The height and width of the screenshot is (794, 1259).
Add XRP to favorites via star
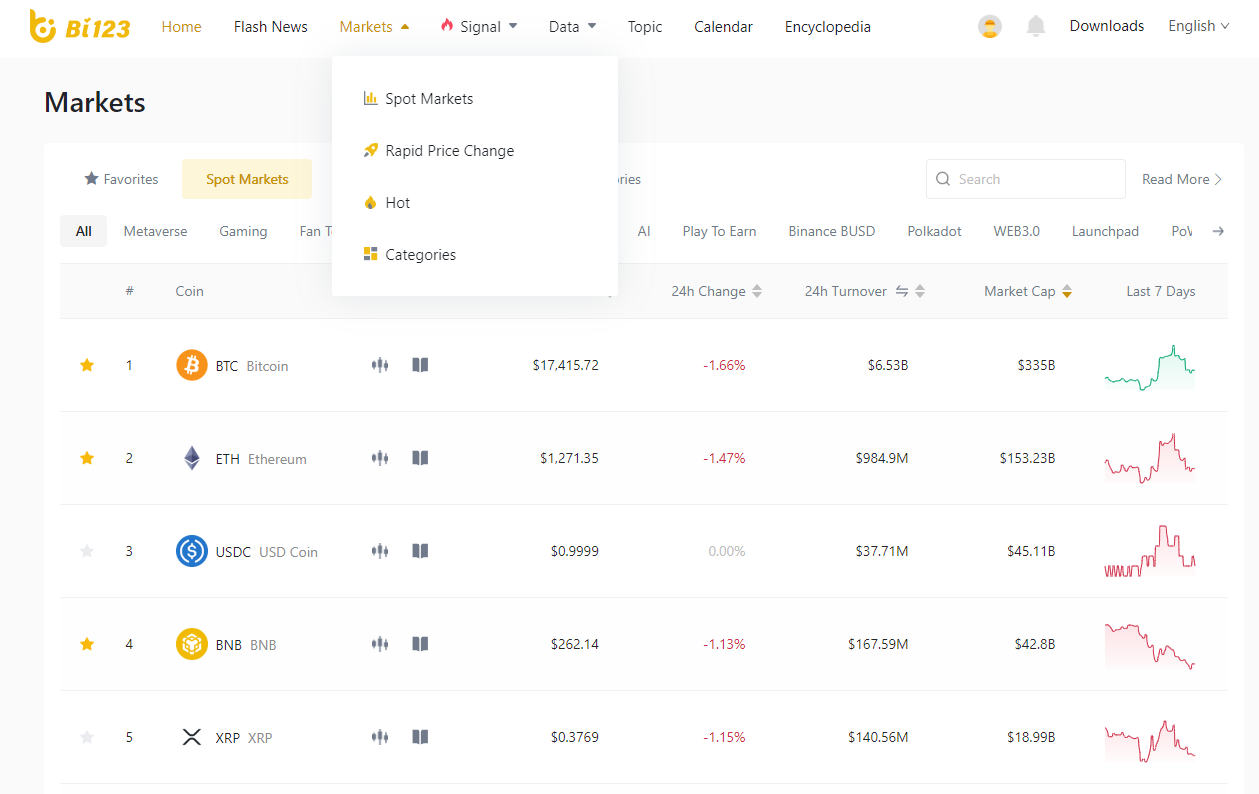87,737
